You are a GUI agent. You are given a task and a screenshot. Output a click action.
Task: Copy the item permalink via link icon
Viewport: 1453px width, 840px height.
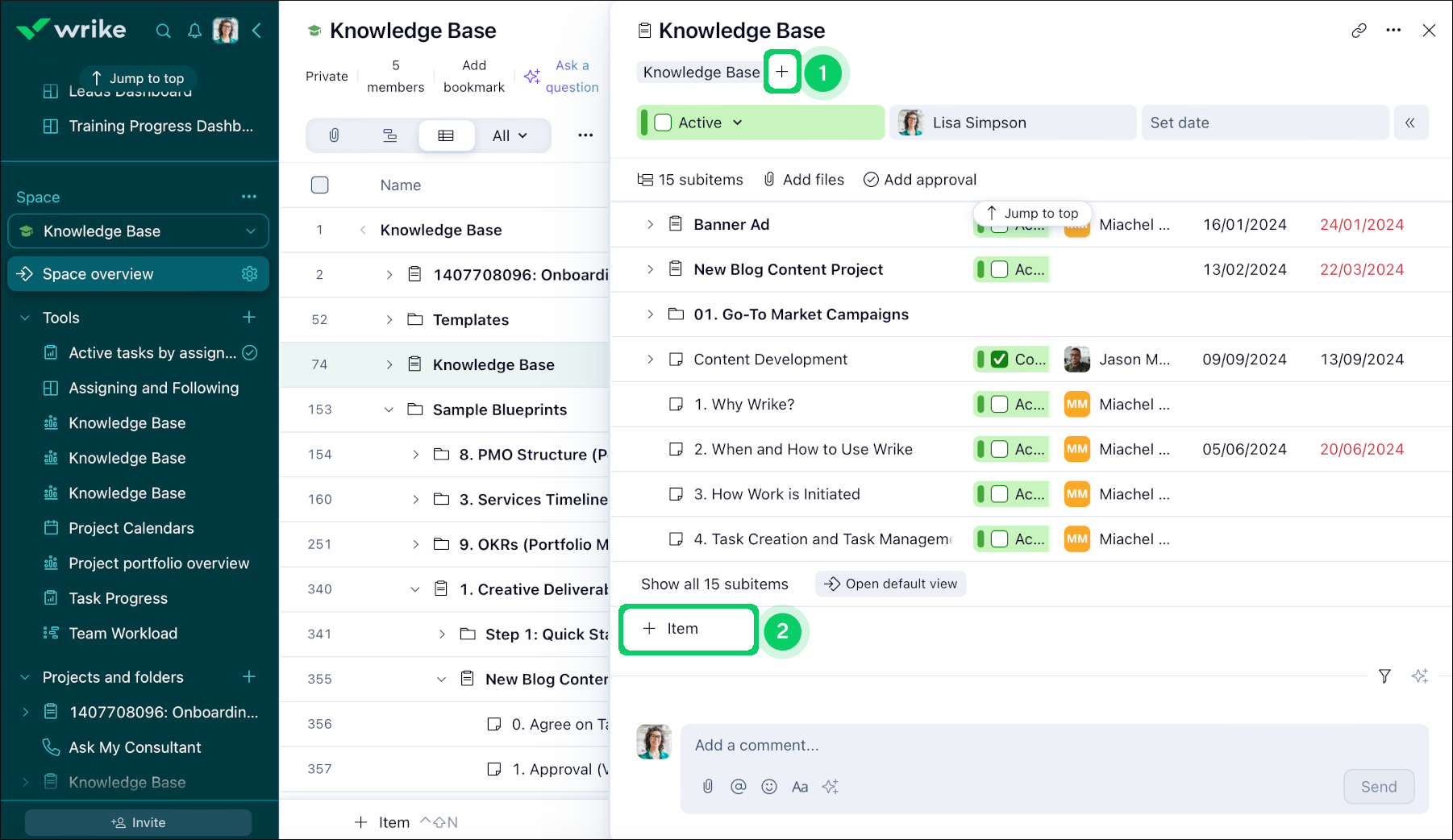(x=1359, y=31)
